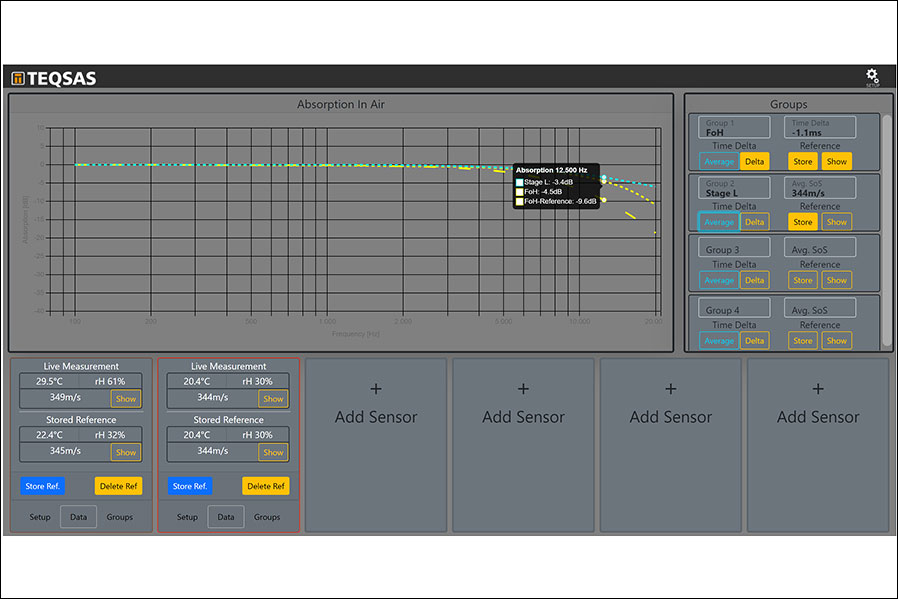Open Data tab of 29.5°C sensor
The width and height of the screenshot is (898, 599).
click(78, 517)
